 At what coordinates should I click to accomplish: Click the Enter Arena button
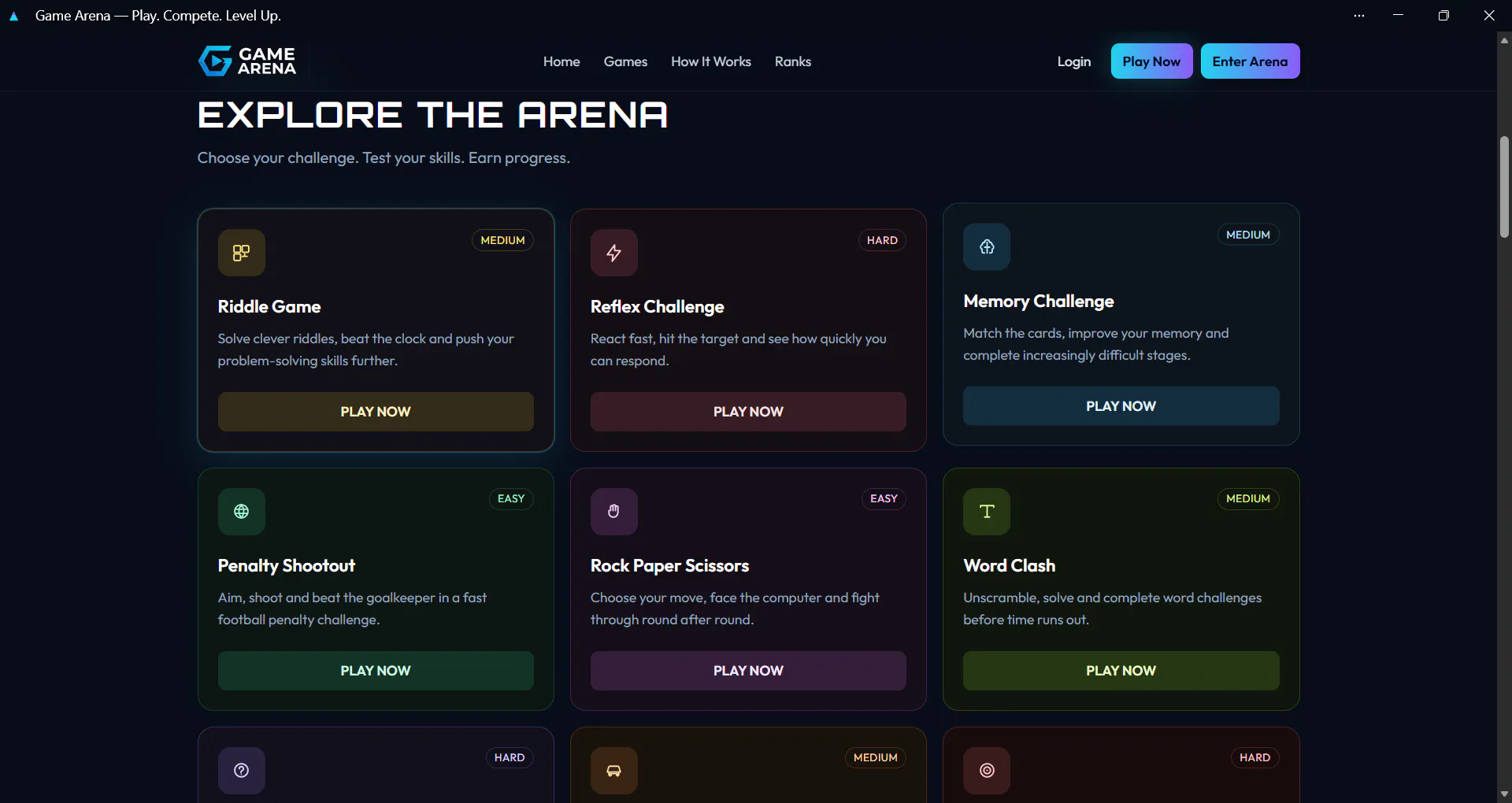(1250, 61)
